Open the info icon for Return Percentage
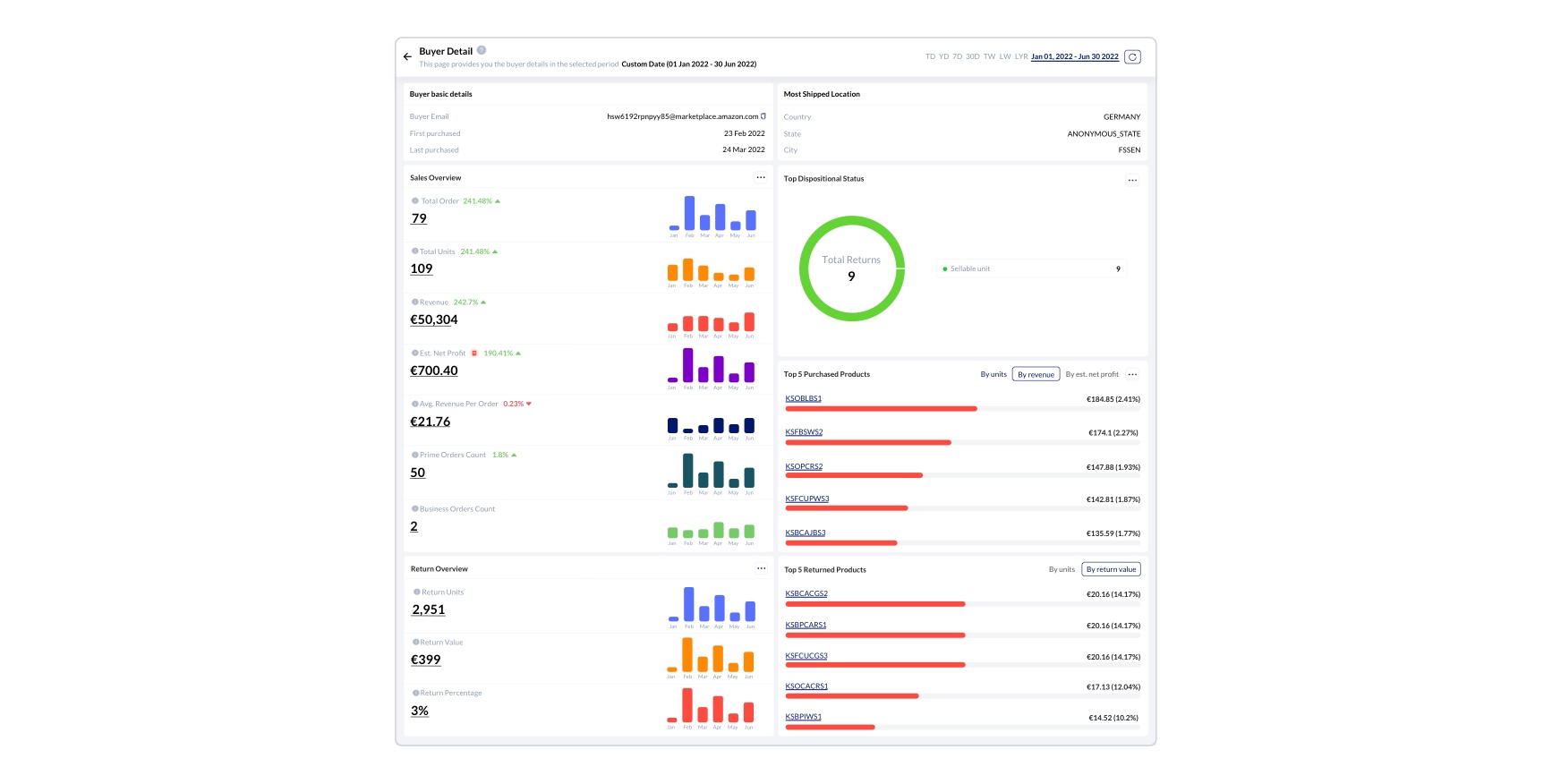The height and width of the screenshot is (784, 1552). coord(415,693)
